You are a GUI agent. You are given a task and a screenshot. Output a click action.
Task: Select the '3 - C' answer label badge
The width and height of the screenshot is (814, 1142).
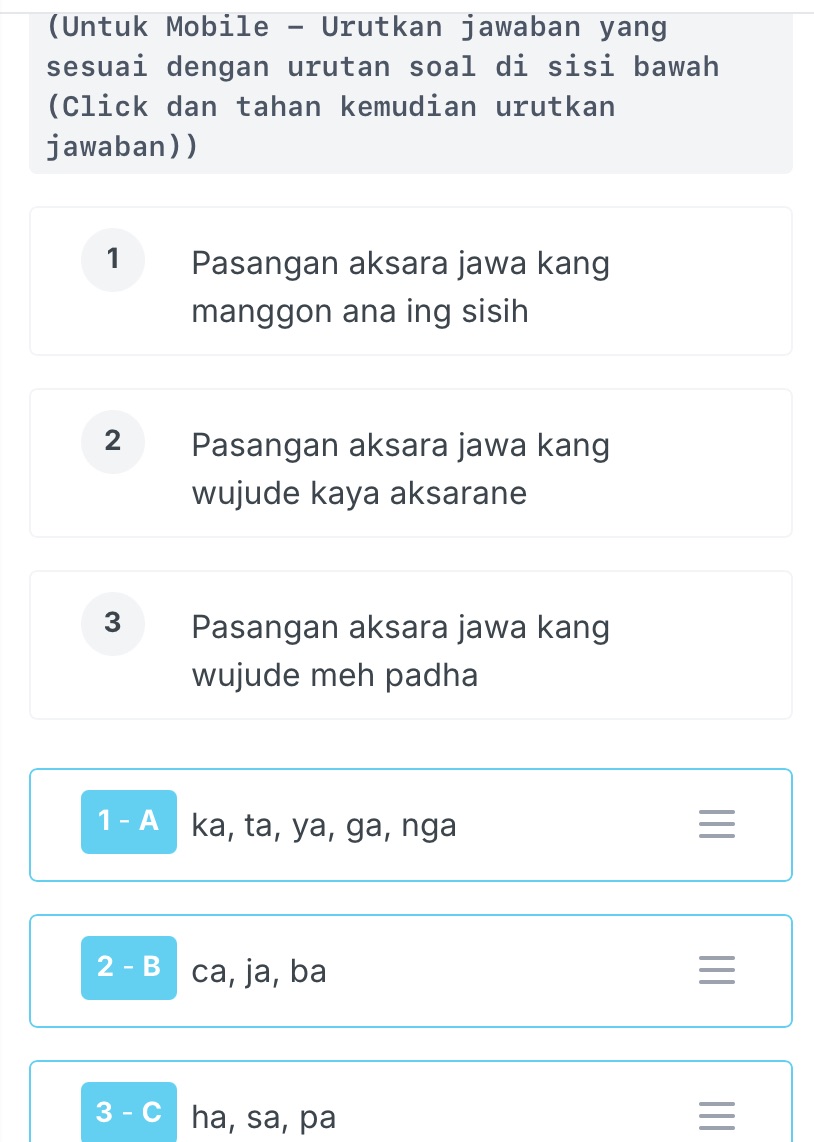coord(128,1112)
